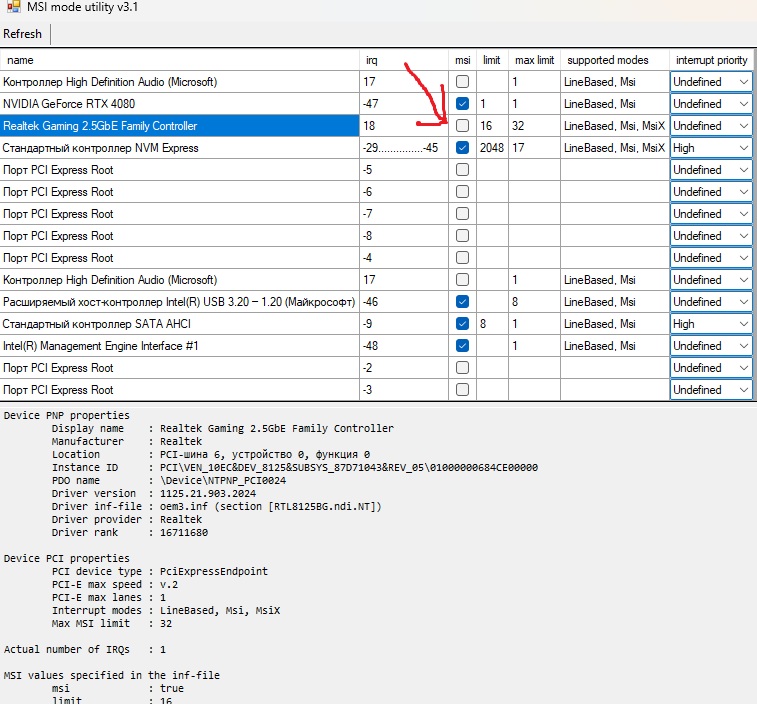Expand interrupt priority dropdown for NVIDIA RTX 4080
The width and height of the screenshot is (757, 709).
point(743,104)
